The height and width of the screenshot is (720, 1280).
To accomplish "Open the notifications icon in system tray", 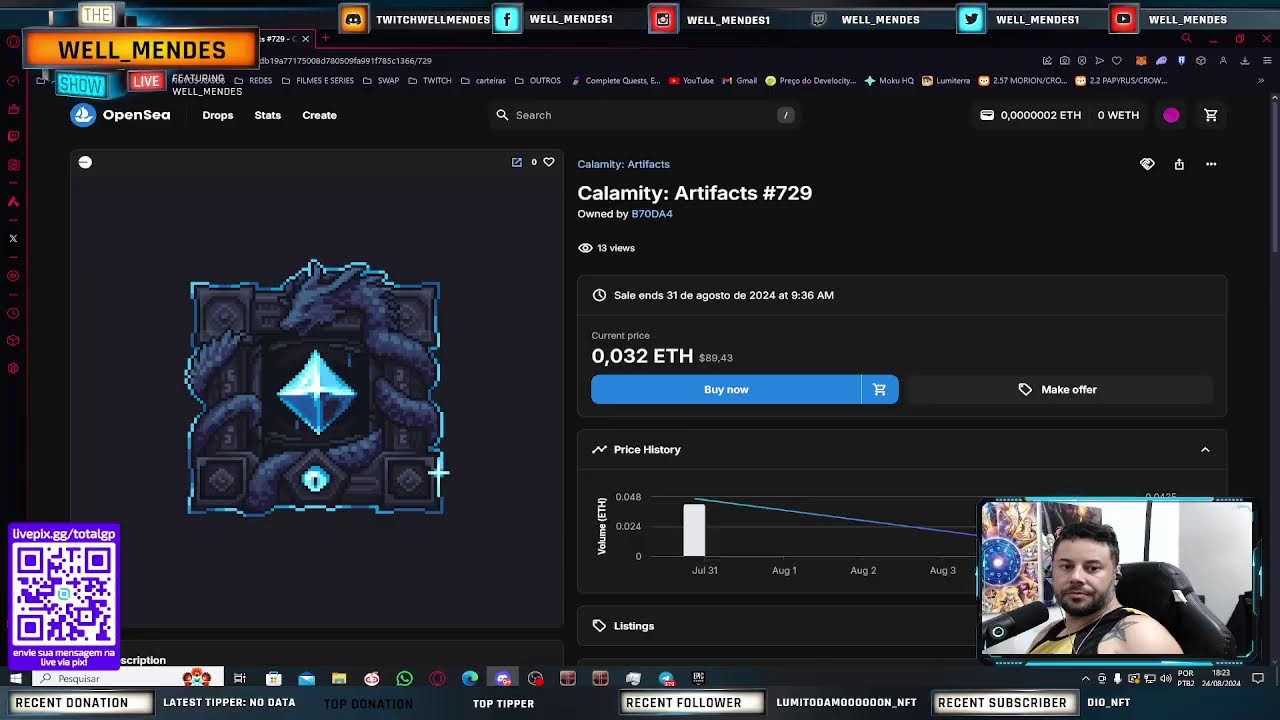I will coord(1258,678).
